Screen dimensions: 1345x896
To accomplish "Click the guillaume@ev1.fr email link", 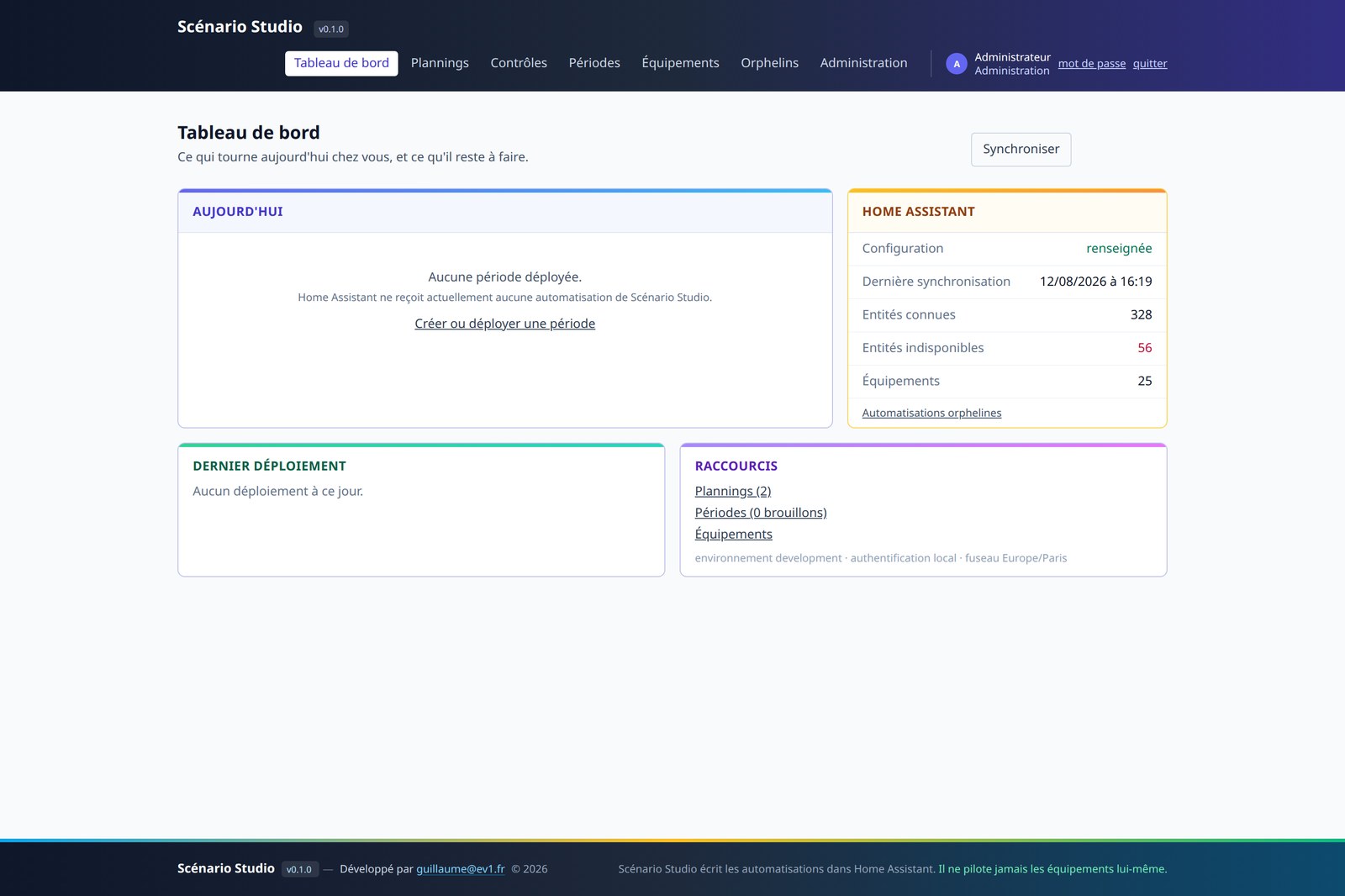I will pyautogui.click(x=460, y=869).
